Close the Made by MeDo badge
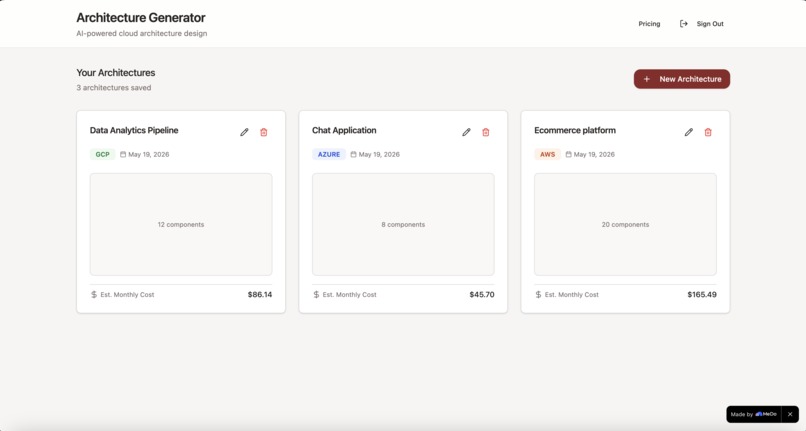This screenshot has height=431, width=806. point(790,414)
